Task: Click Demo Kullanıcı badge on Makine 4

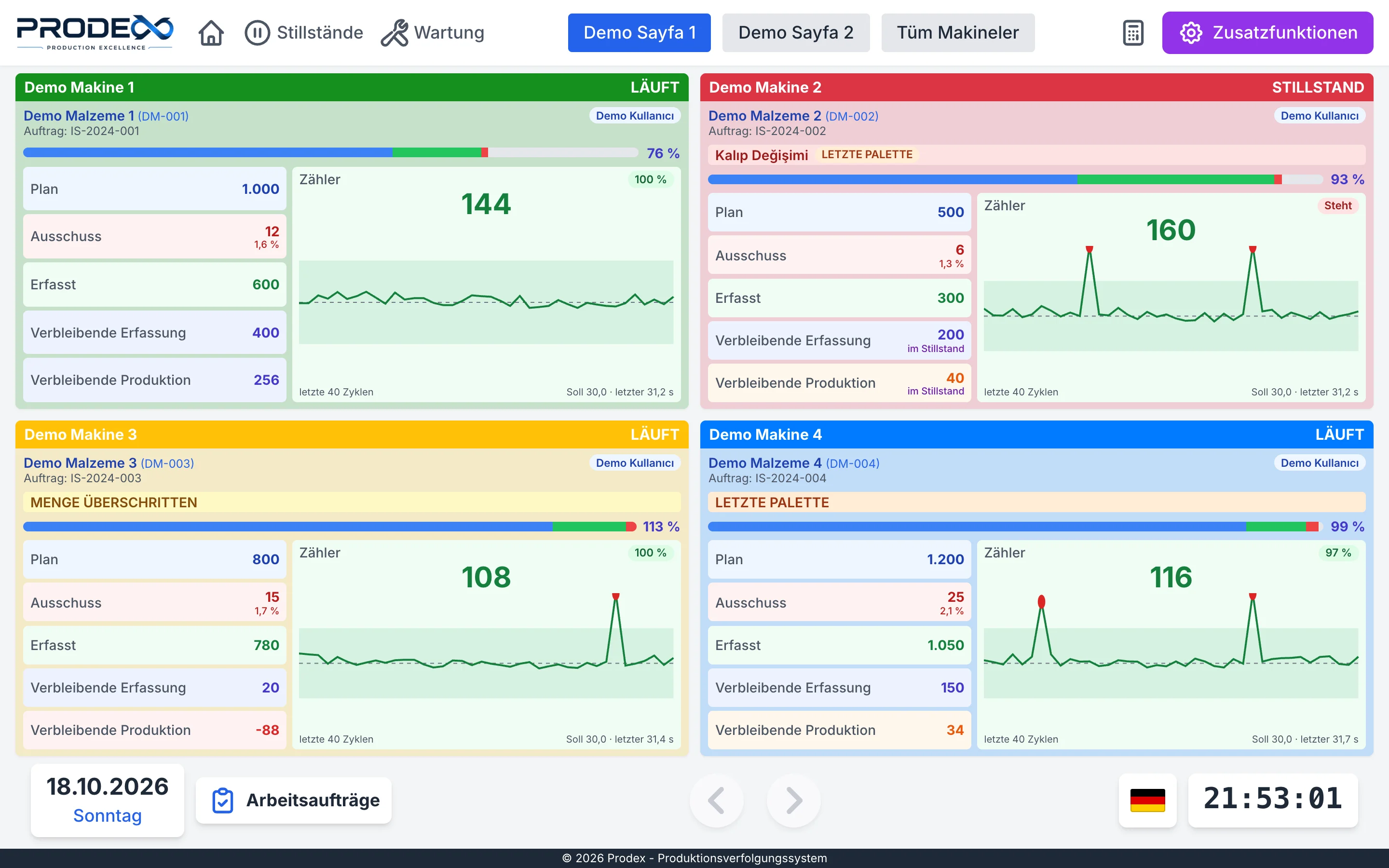Action: coord(1320,463)
